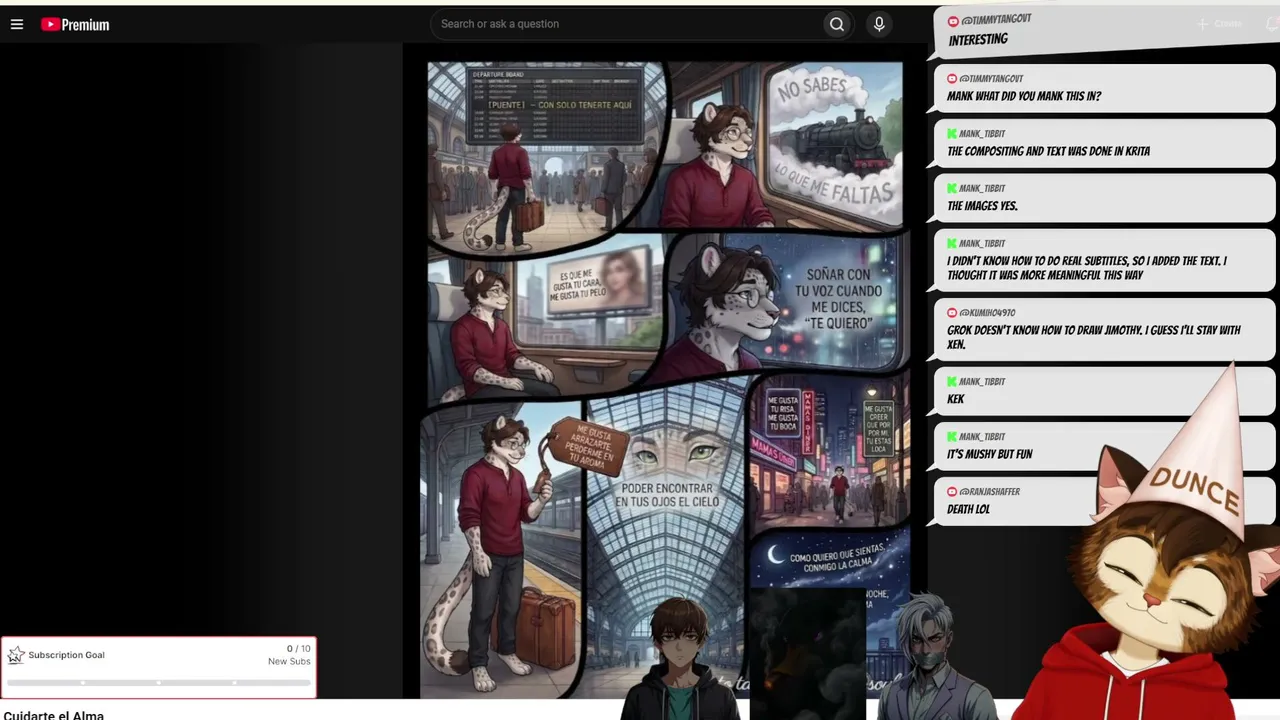Click green platform icon above 'KEK' message
Image resolution: width=1280 pixels, height=720 pixels.
952,382
